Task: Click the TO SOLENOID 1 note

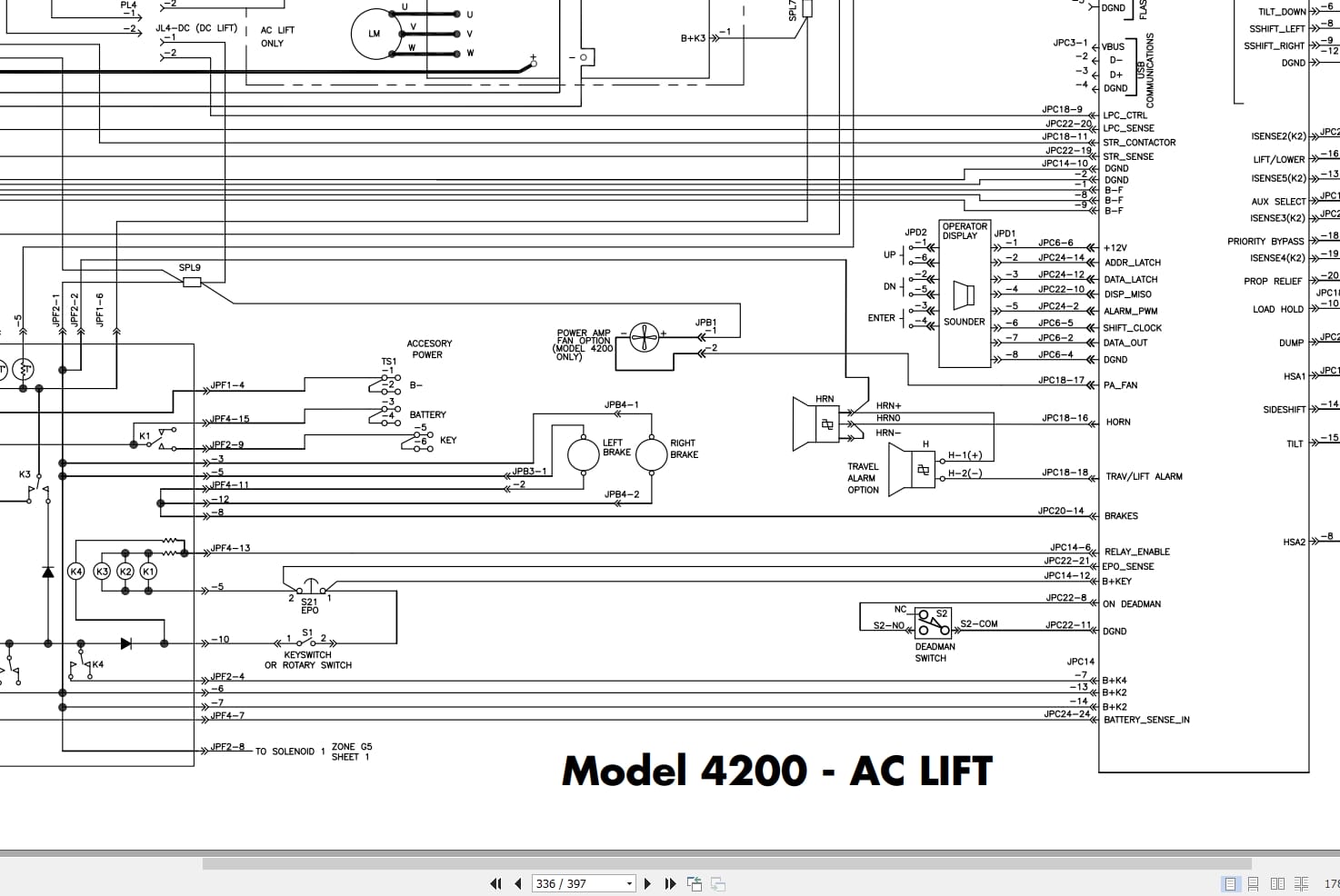Action: 290,752
